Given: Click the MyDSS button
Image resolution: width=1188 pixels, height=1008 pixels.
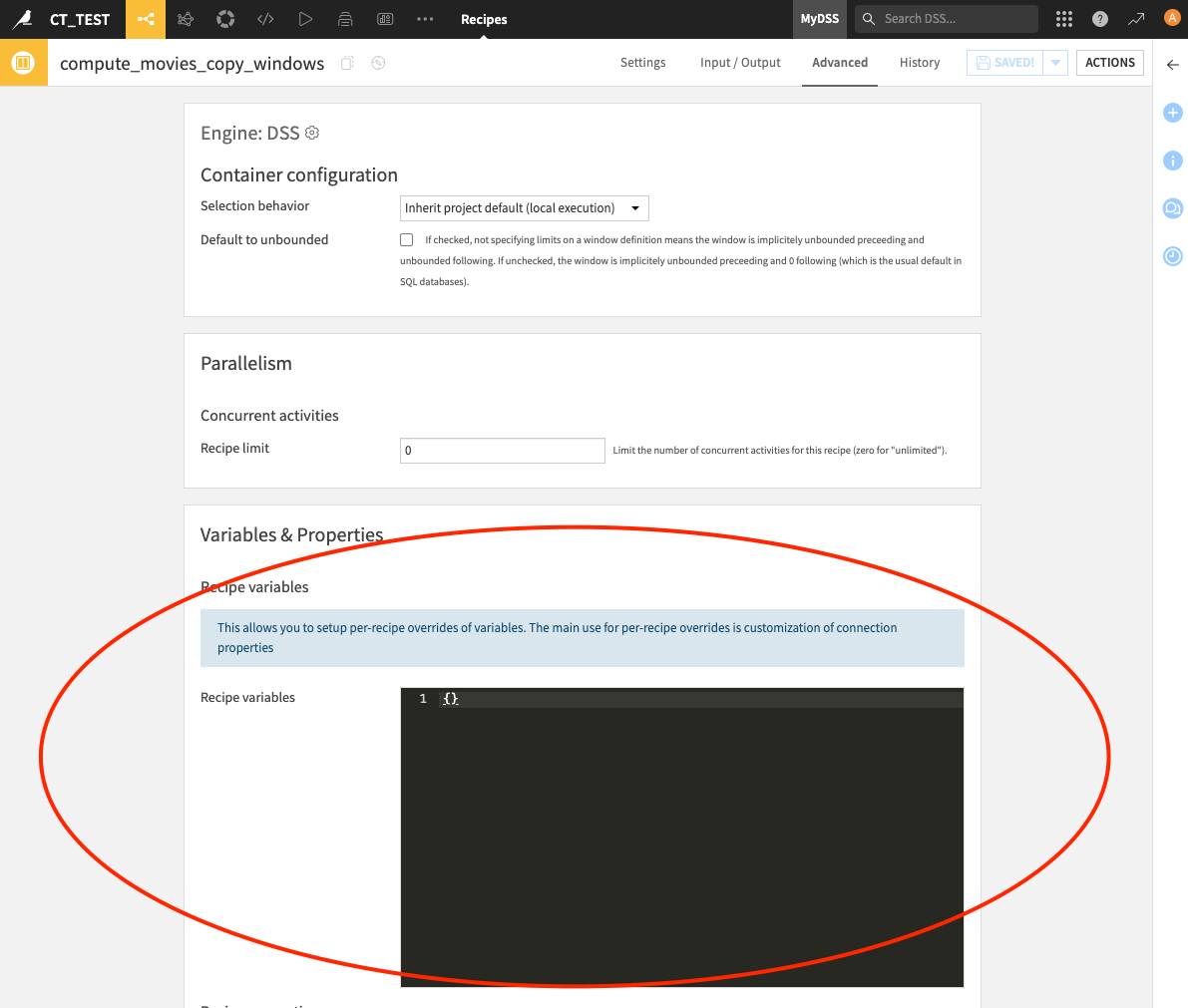Looking at the screenshot, I should pos(820,19).
